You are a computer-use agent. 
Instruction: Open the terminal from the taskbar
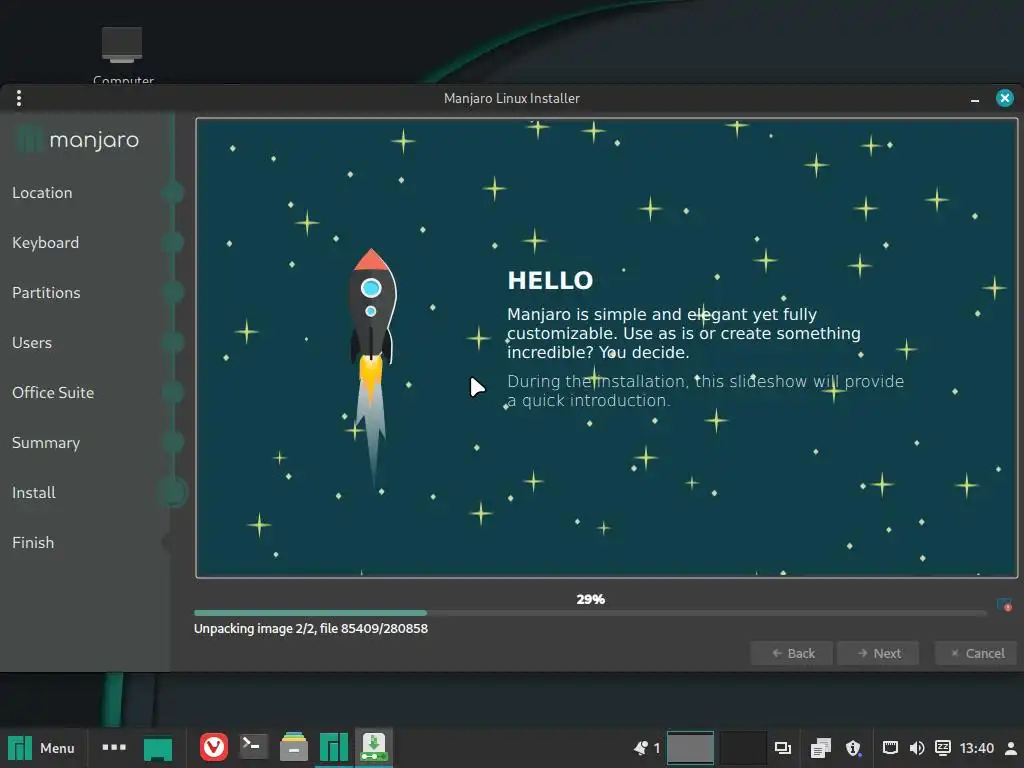pos(253,746)
